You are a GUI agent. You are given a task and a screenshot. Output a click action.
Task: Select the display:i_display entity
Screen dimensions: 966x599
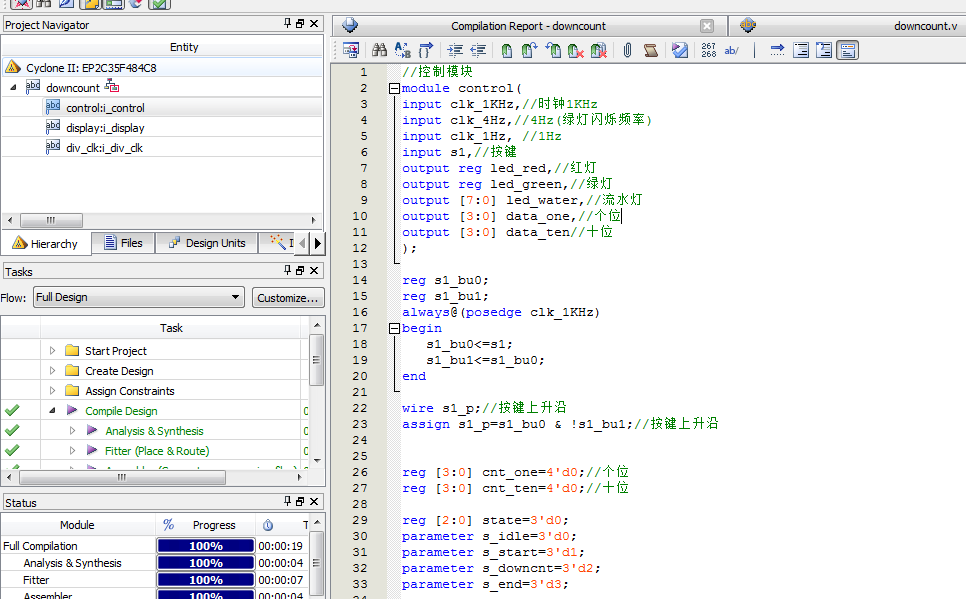(x=105, y=128)
